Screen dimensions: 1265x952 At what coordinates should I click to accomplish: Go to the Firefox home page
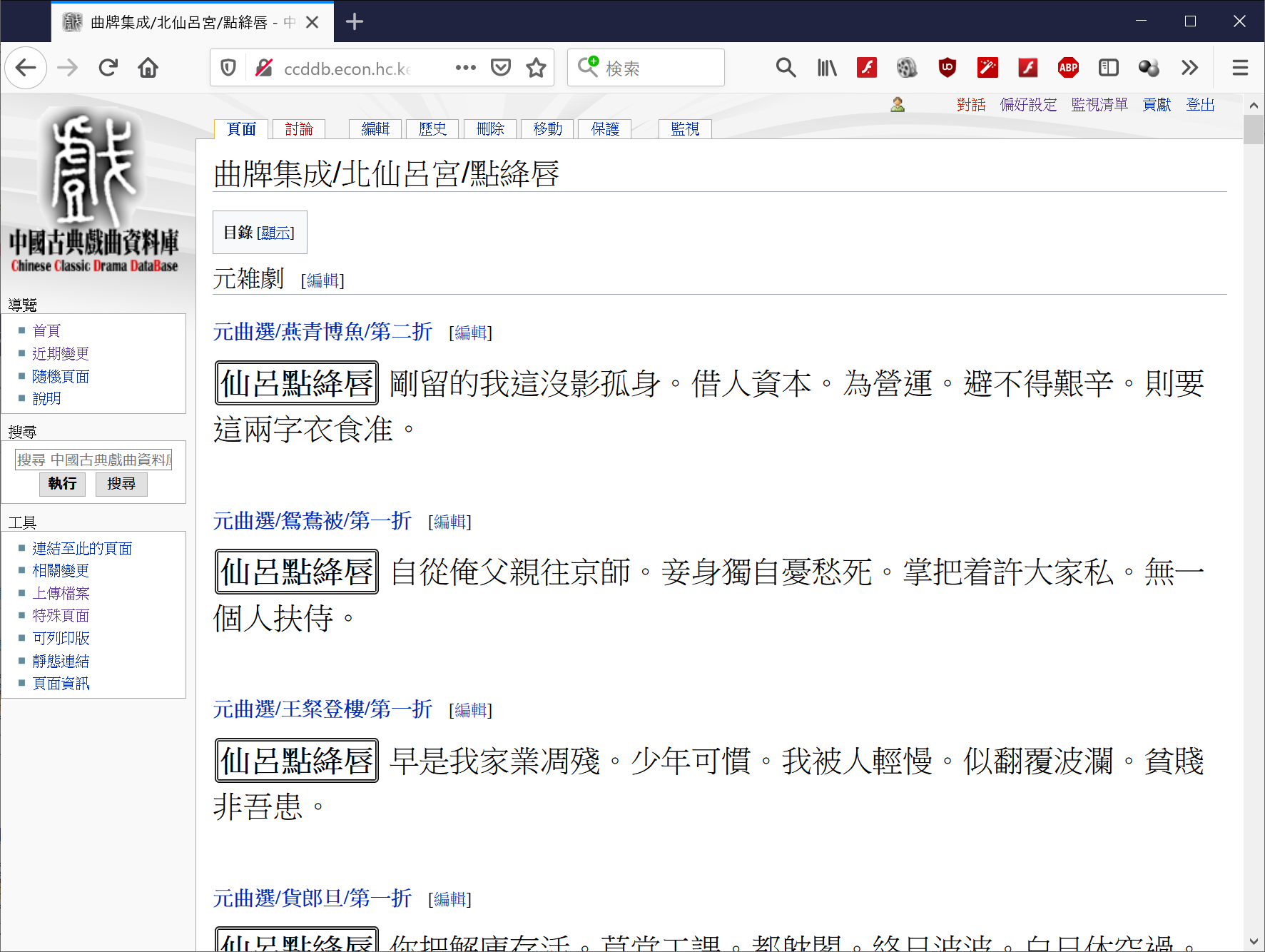(x=148, y=68)
